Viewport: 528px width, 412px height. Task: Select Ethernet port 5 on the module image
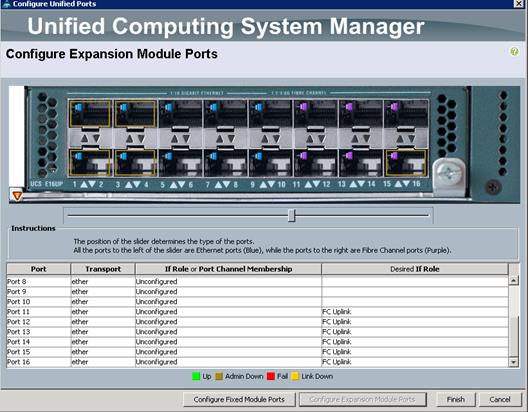(180, 113)
